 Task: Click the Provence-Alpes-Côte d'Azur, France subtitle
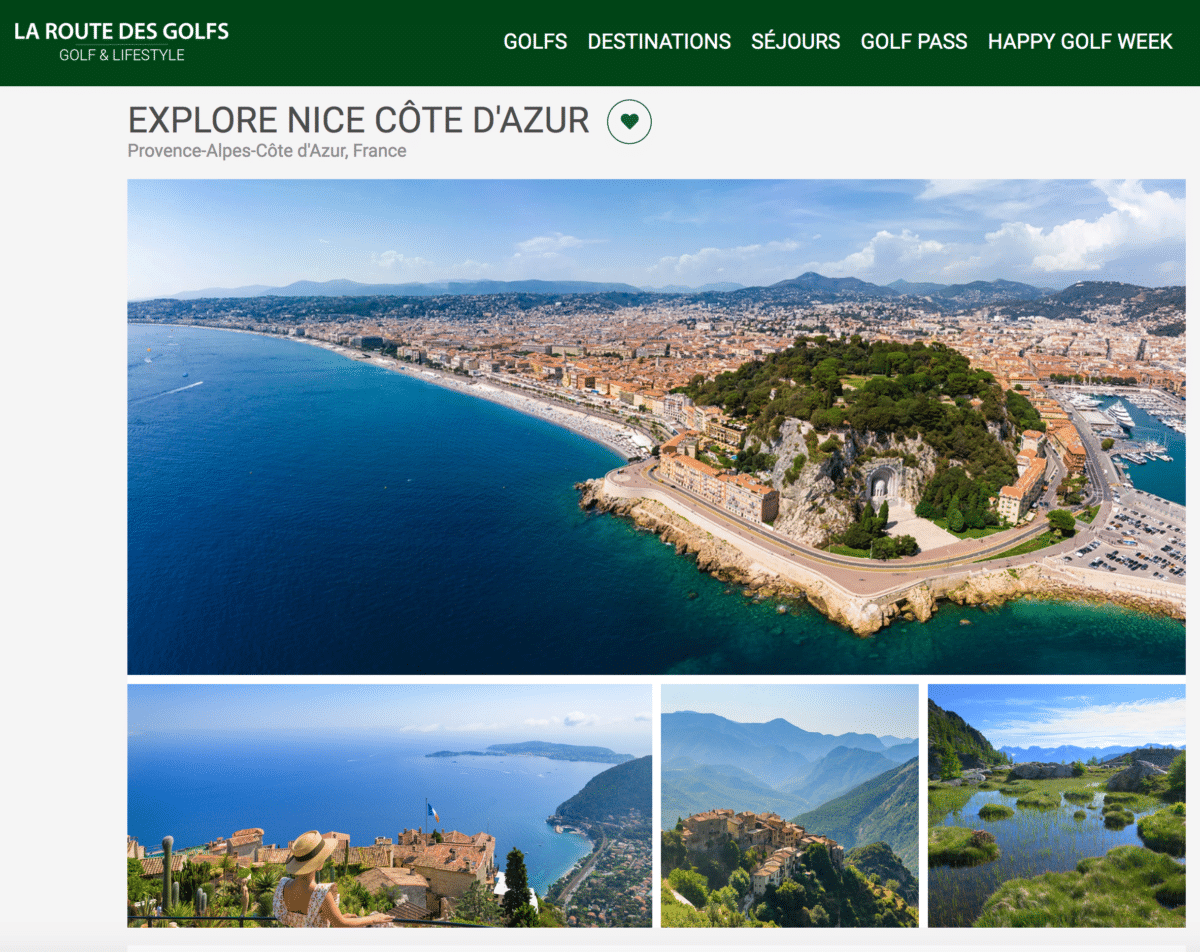coord(267,151)
